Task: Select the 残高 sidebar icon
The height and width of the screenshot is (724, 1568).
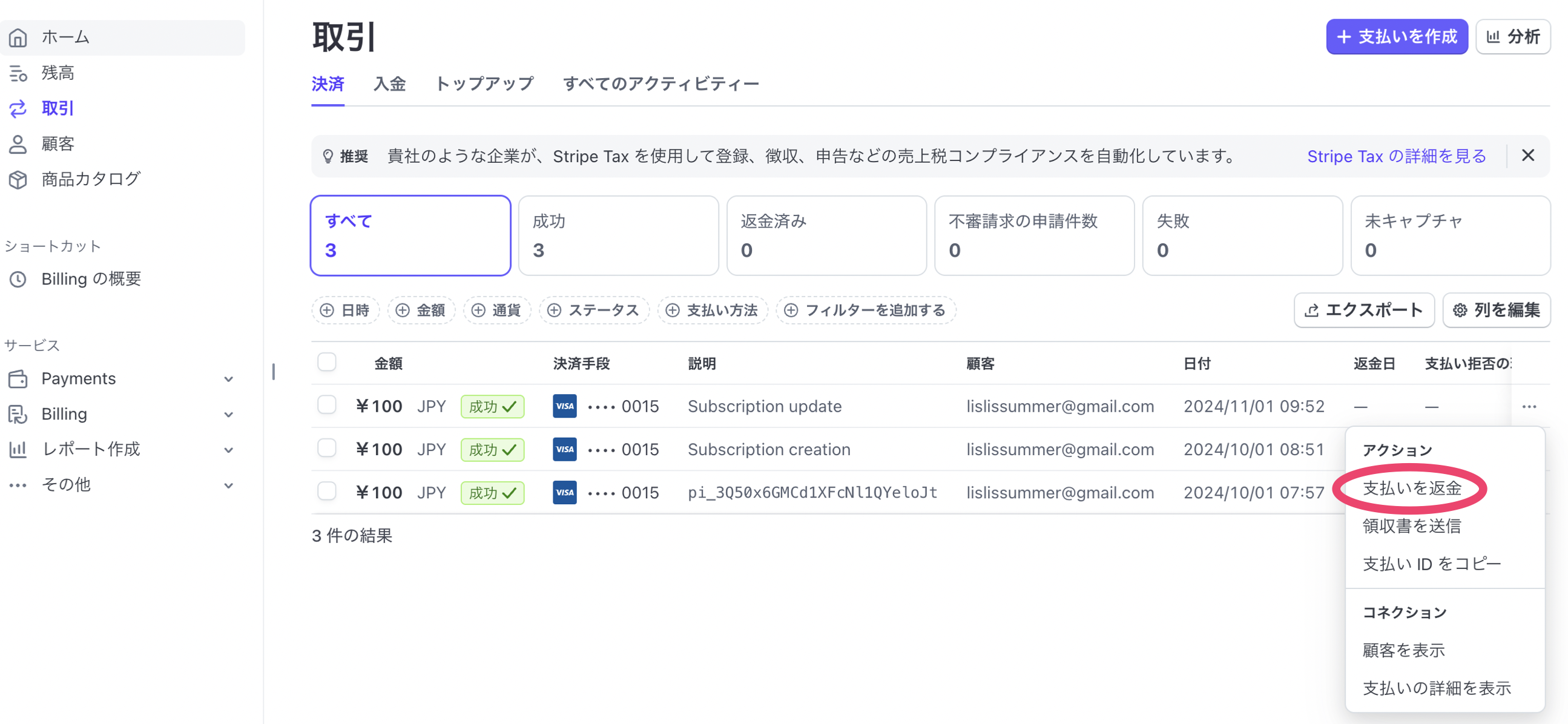Action: click(x=18, y=73)
